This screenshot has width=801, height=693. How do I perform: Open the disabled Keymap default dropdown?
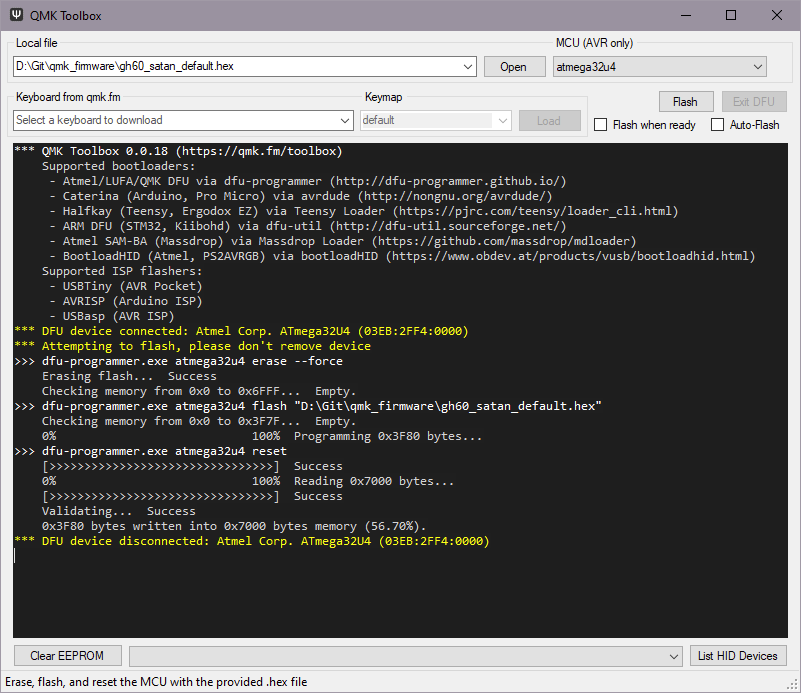[503, 121]
